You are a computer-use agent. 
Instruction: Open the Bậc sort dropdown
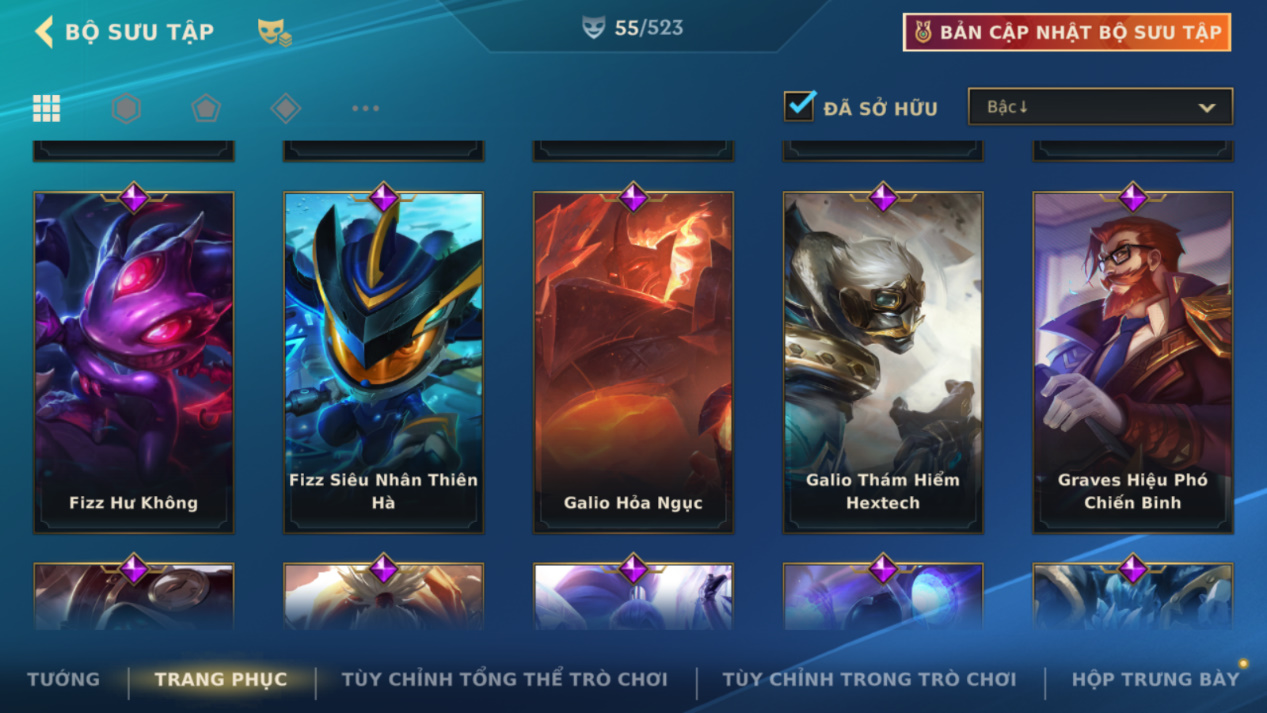[1100, 107]
